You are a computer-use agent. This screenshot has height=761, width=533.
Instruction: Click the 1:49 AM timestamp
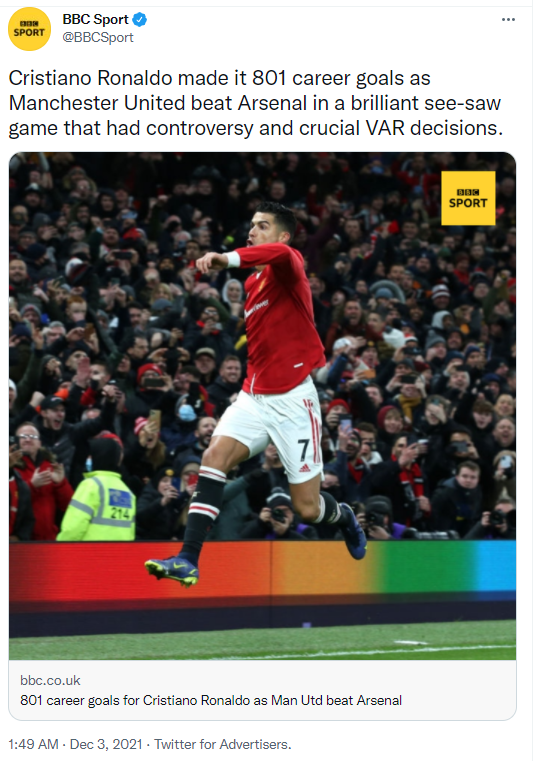tap(33, 744)
